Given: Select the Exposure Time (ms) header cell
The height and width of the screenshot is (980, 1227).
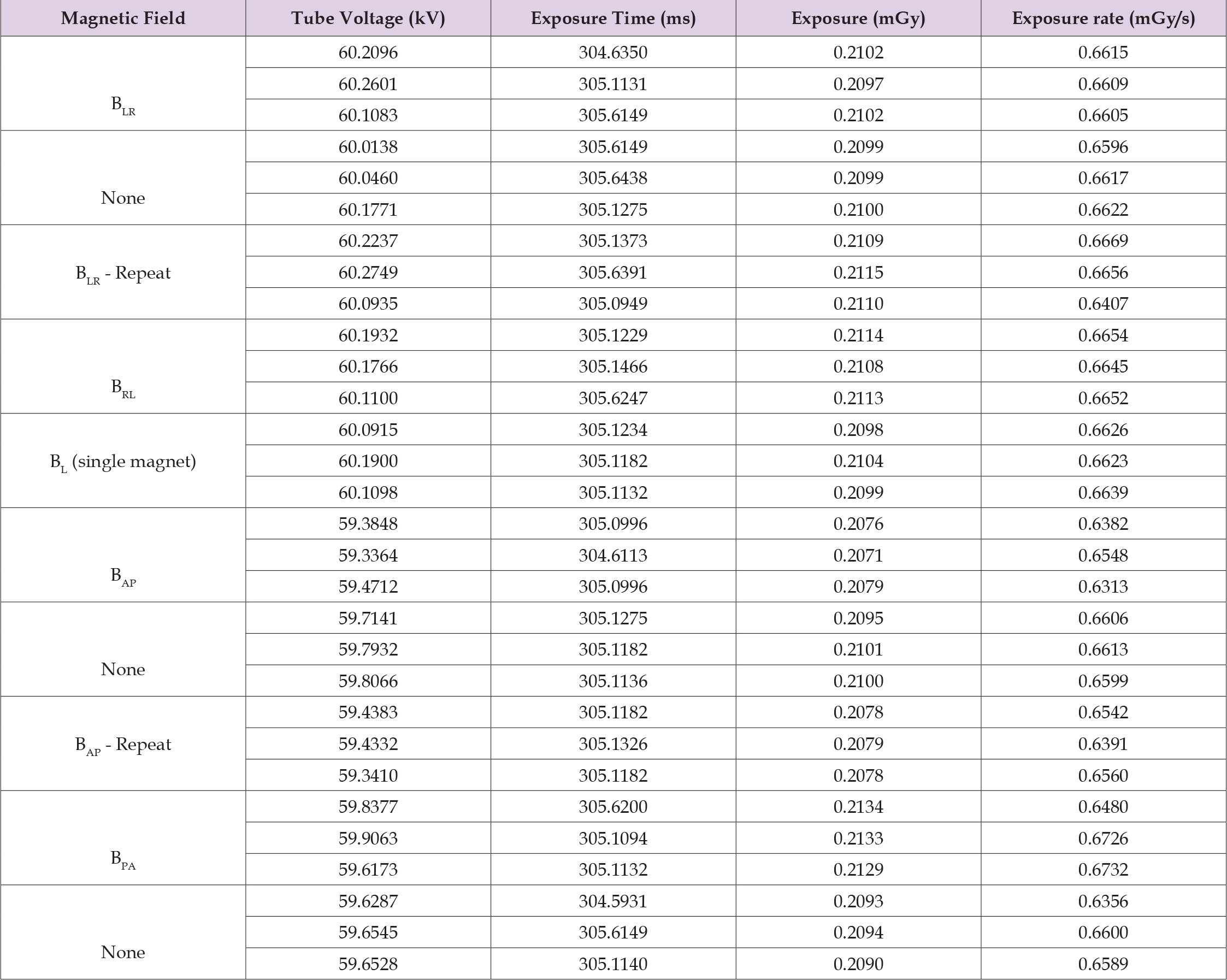Looking at the screenshot, I should click(x=613, y=18).
